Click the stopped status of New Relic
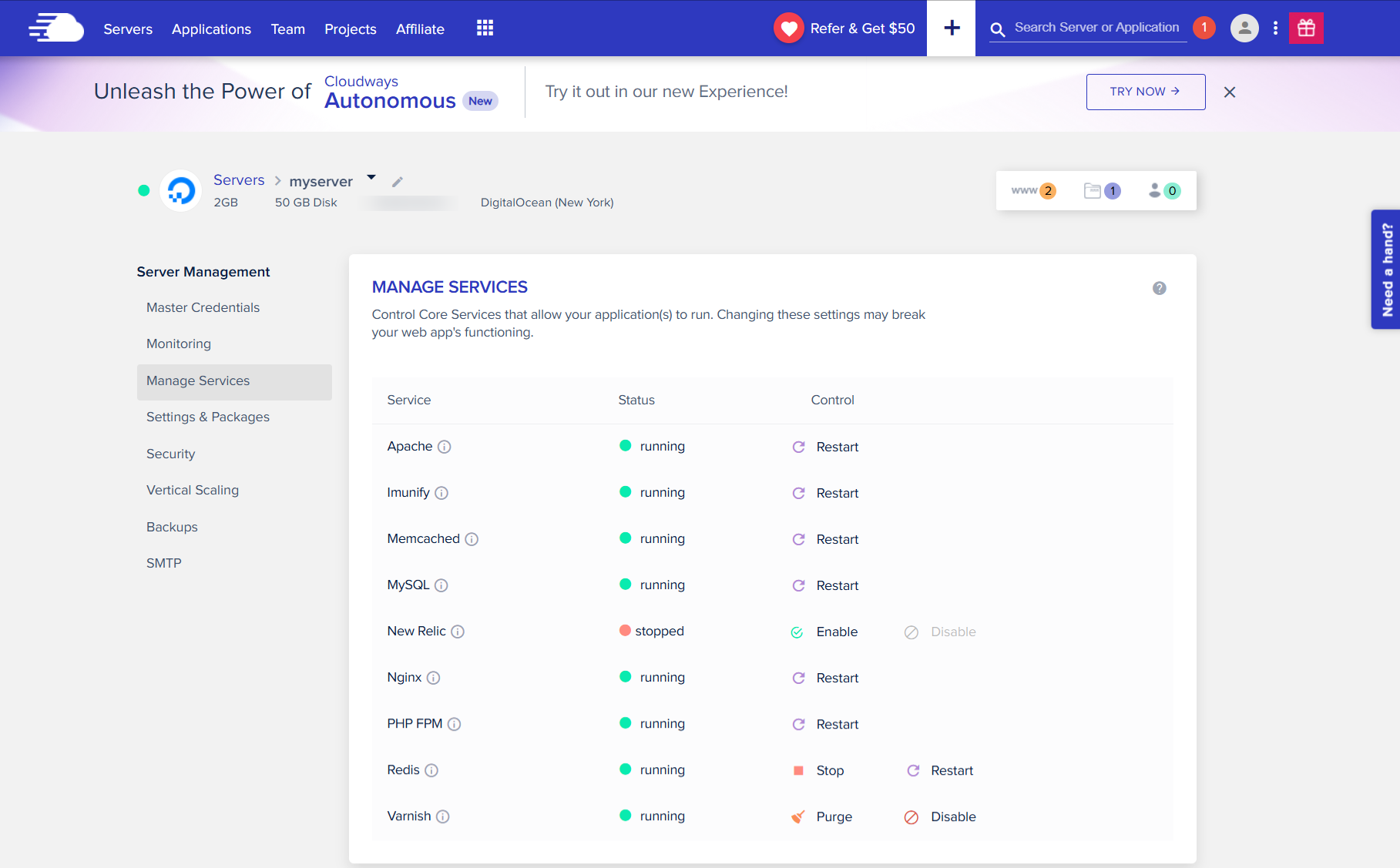Image resolution: width=1400 pixels, height=868 pixels. pyautogui.click(x=652, y=632)
